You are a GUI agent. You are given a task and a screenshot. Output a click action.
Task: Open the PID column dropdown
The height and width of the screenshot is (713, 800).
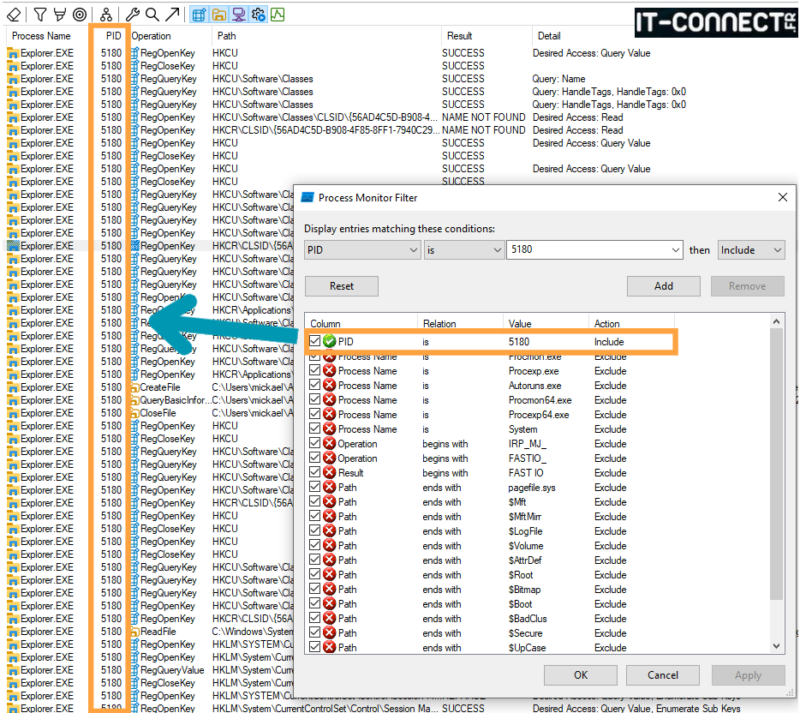point(411,250)
